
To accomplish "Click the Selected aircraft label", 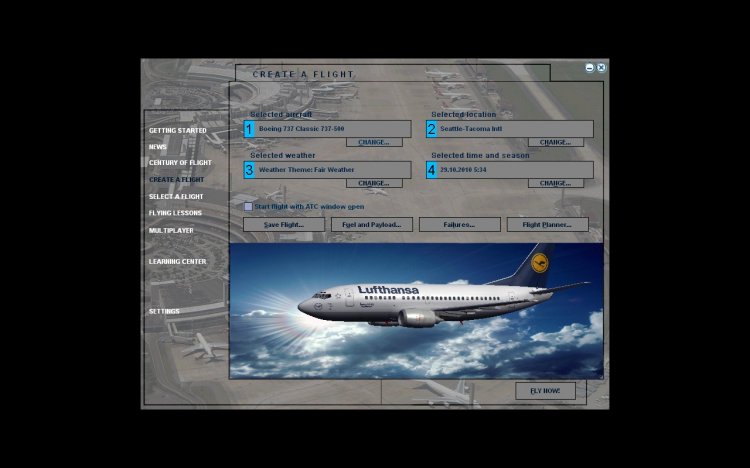I will (281, 114).
